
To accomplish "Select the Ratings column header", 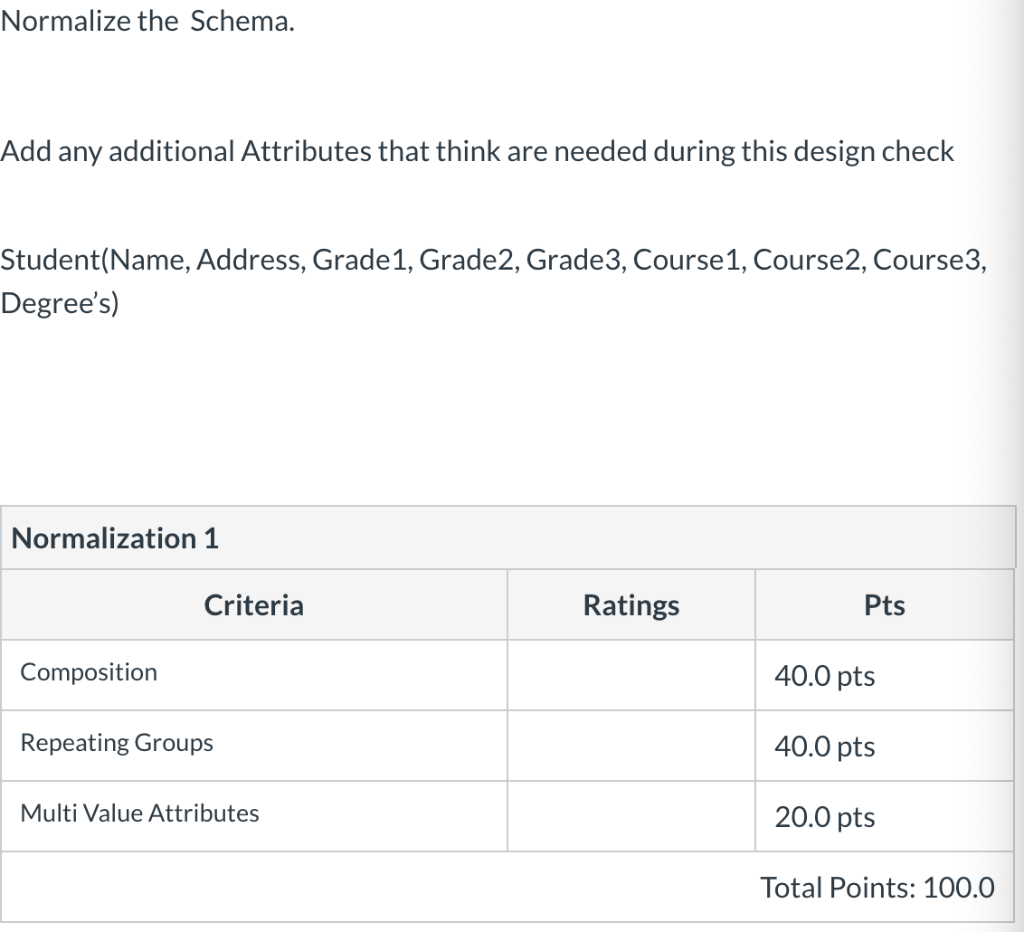I will tap(630, 604).
